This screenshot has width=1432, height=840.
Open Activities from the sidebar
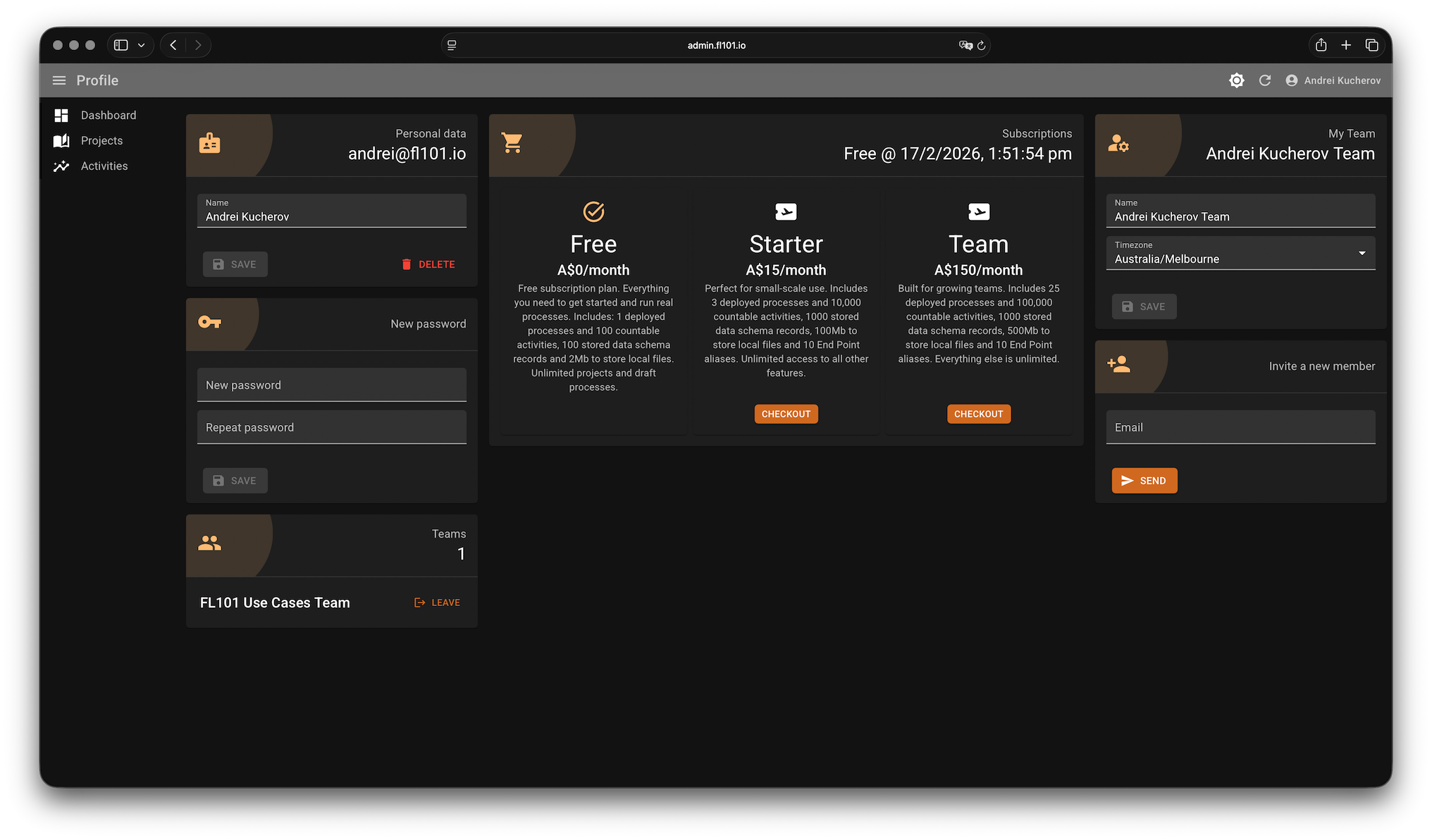click(104, 166)
